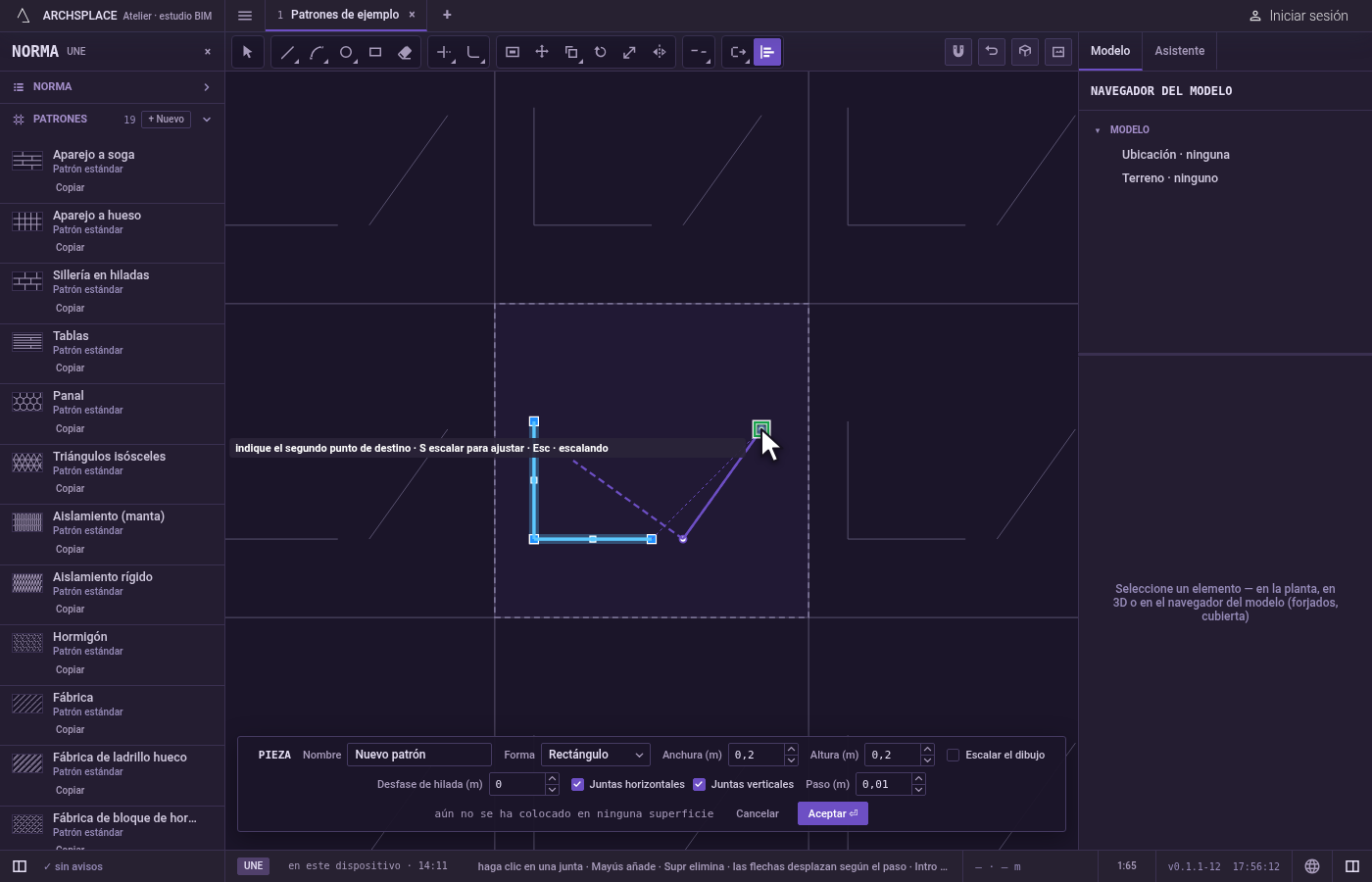
Task: Click the mirror flip tool
Action: tap(660, 52)
